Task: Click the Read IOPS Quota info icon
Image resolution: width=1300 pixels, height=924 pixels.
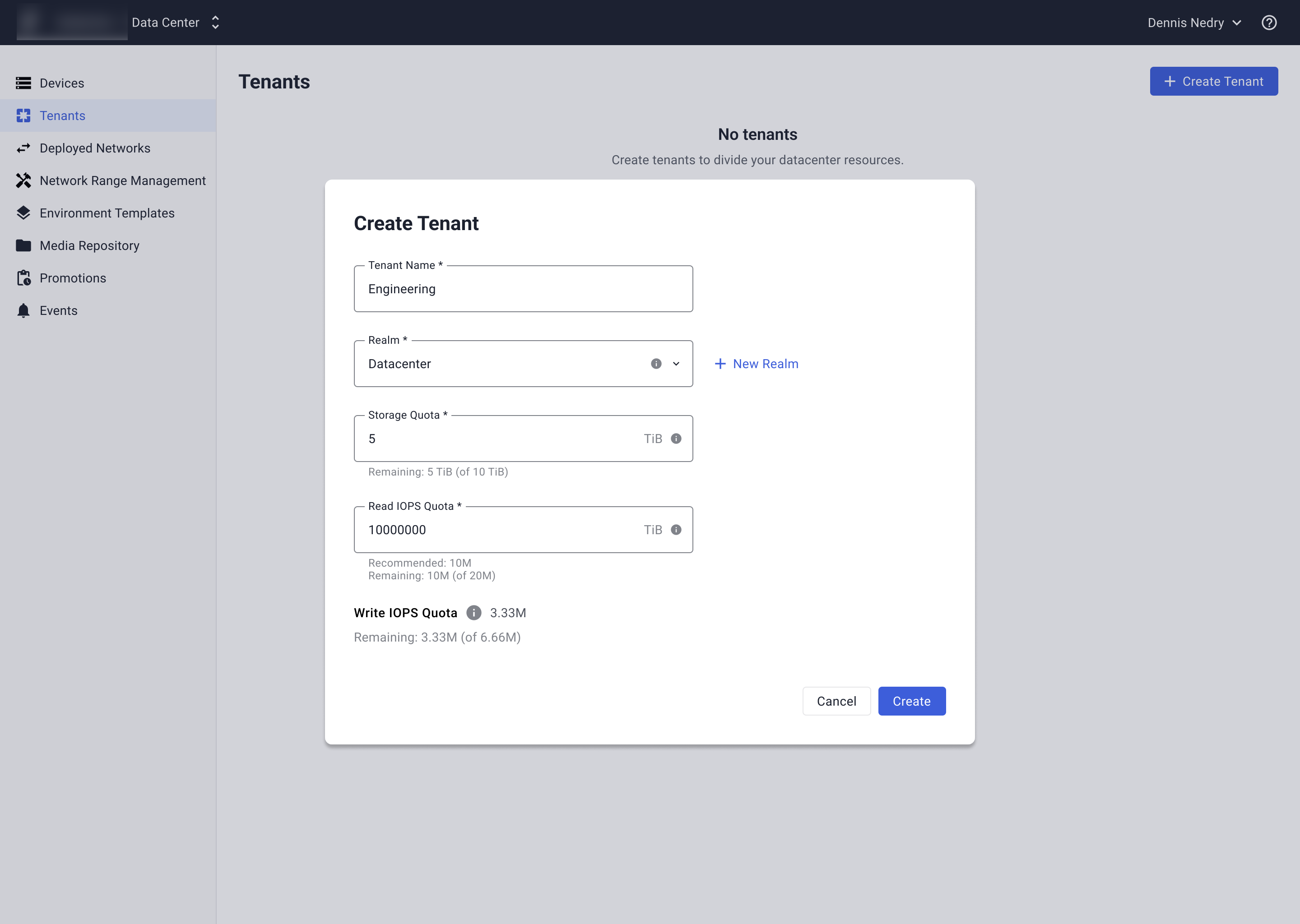Action: pyautogui.click(x=676, y=530)
